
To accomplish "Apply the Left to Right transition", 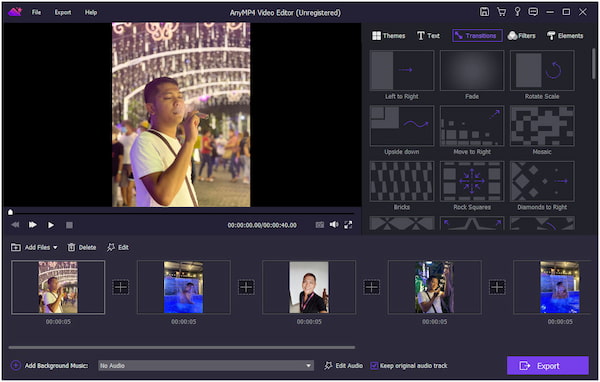I will point(401,70).
